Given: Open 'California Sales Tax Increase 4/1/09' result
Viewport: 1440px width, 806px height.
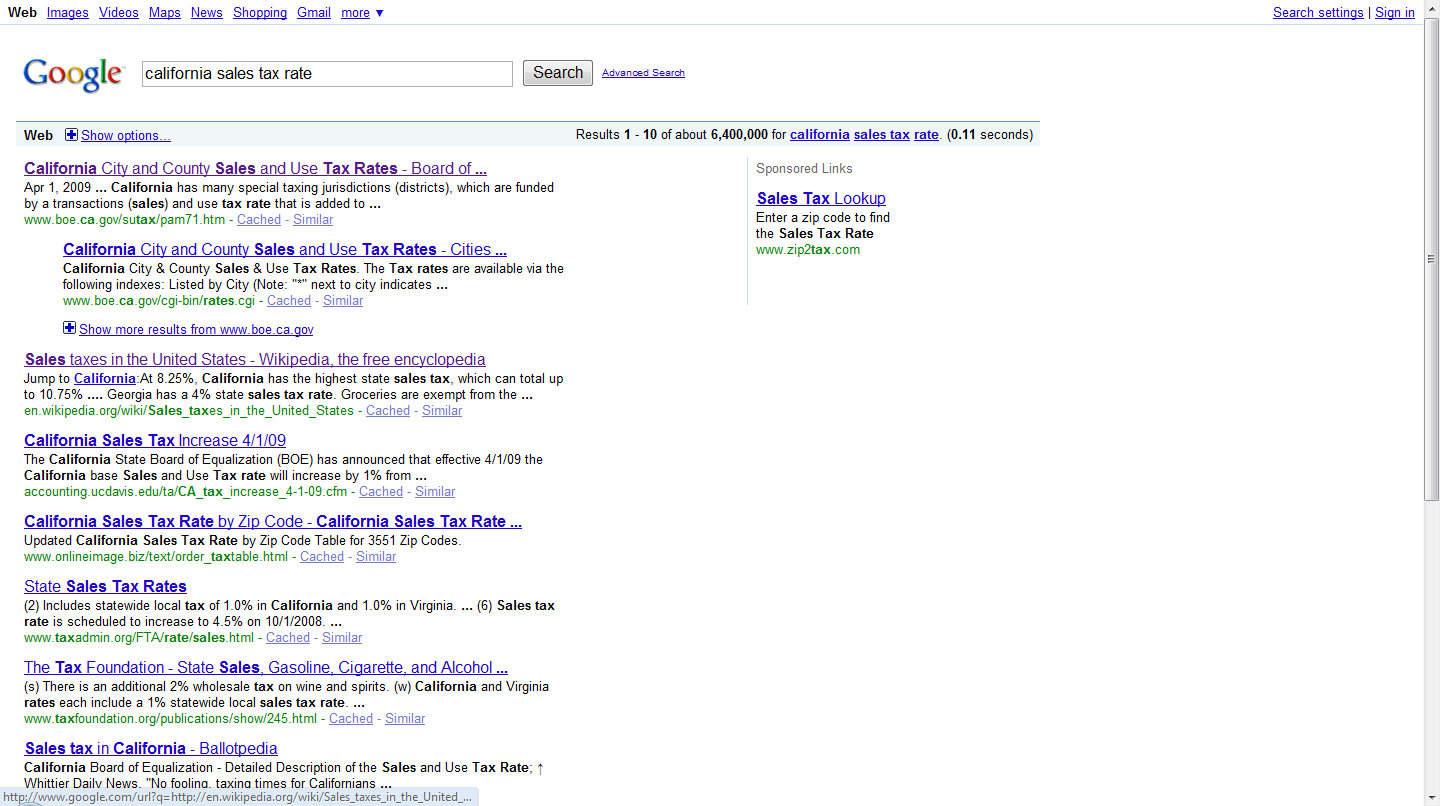Looking at the screenshot, I should pos(155,440).
